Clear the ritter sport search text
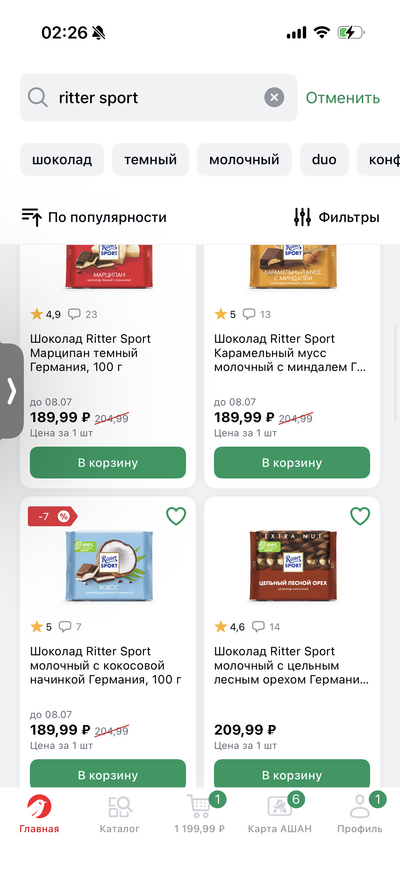The image size is (400, 870). click(274, 98)
